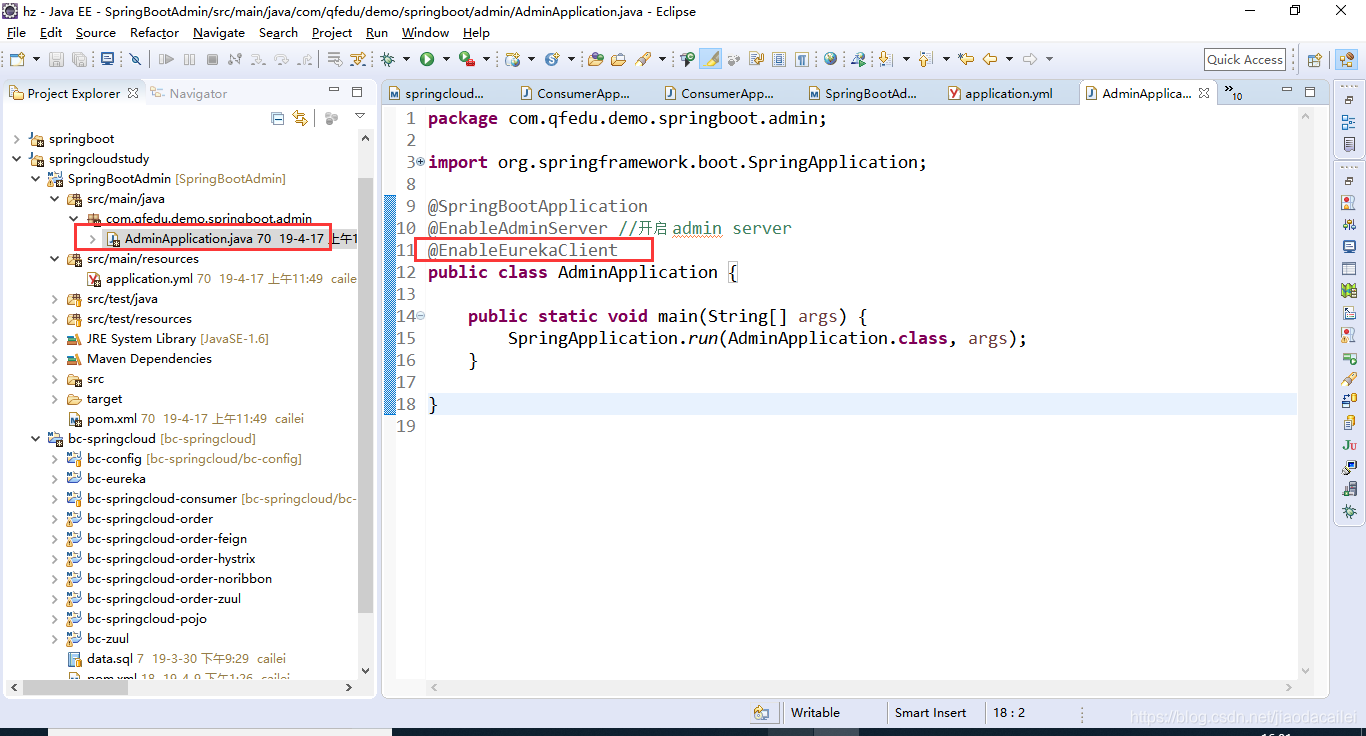Select application.yml in src/main/resources
The height and width of the screenshot is (736, 1366).
tap(220, 279)
